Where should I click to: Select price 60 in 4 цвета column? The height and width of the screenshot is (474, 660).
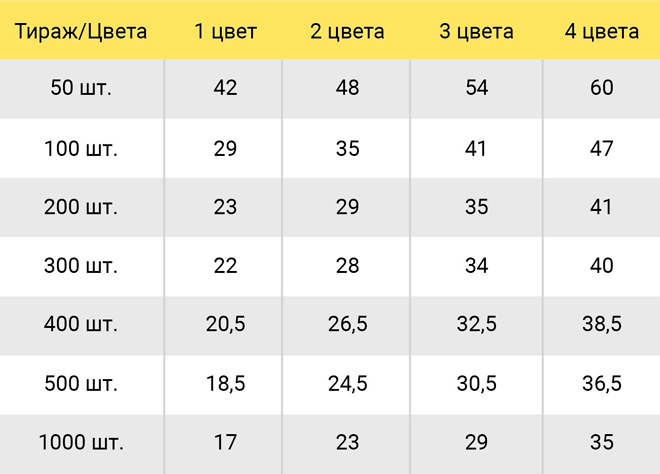601,88
